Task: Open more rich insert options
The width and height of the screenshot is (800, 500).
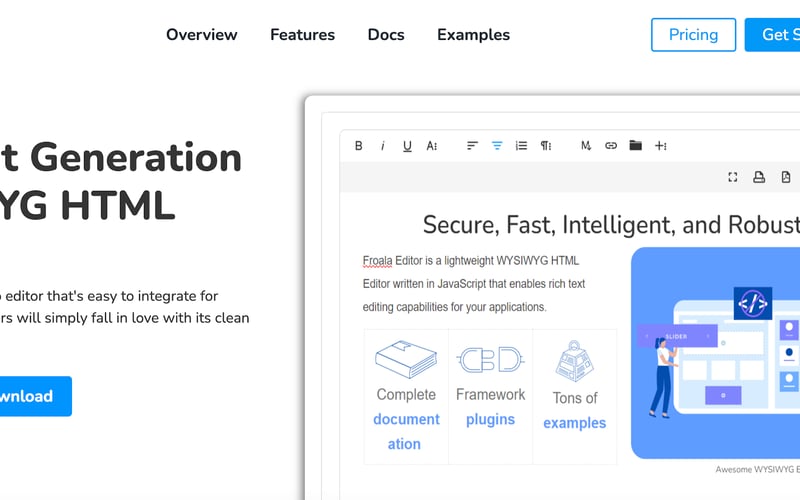Action: pyautogui.click(x=661, y=146)
